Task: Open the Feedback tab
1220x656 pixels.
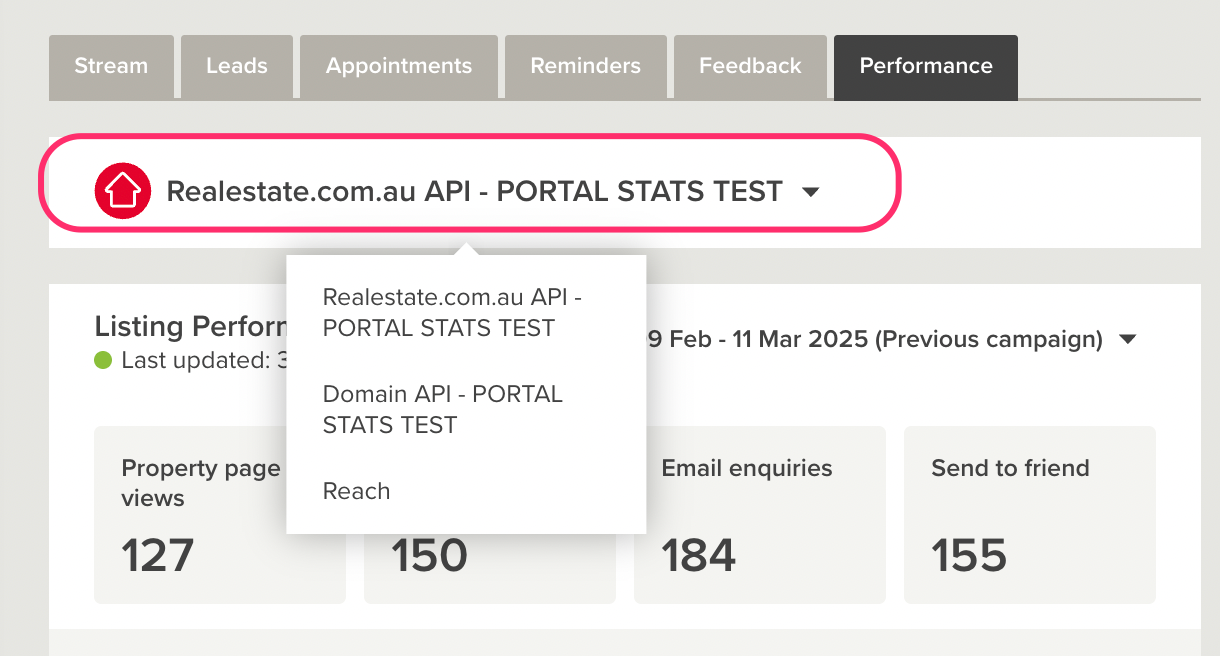Action: 750,67
